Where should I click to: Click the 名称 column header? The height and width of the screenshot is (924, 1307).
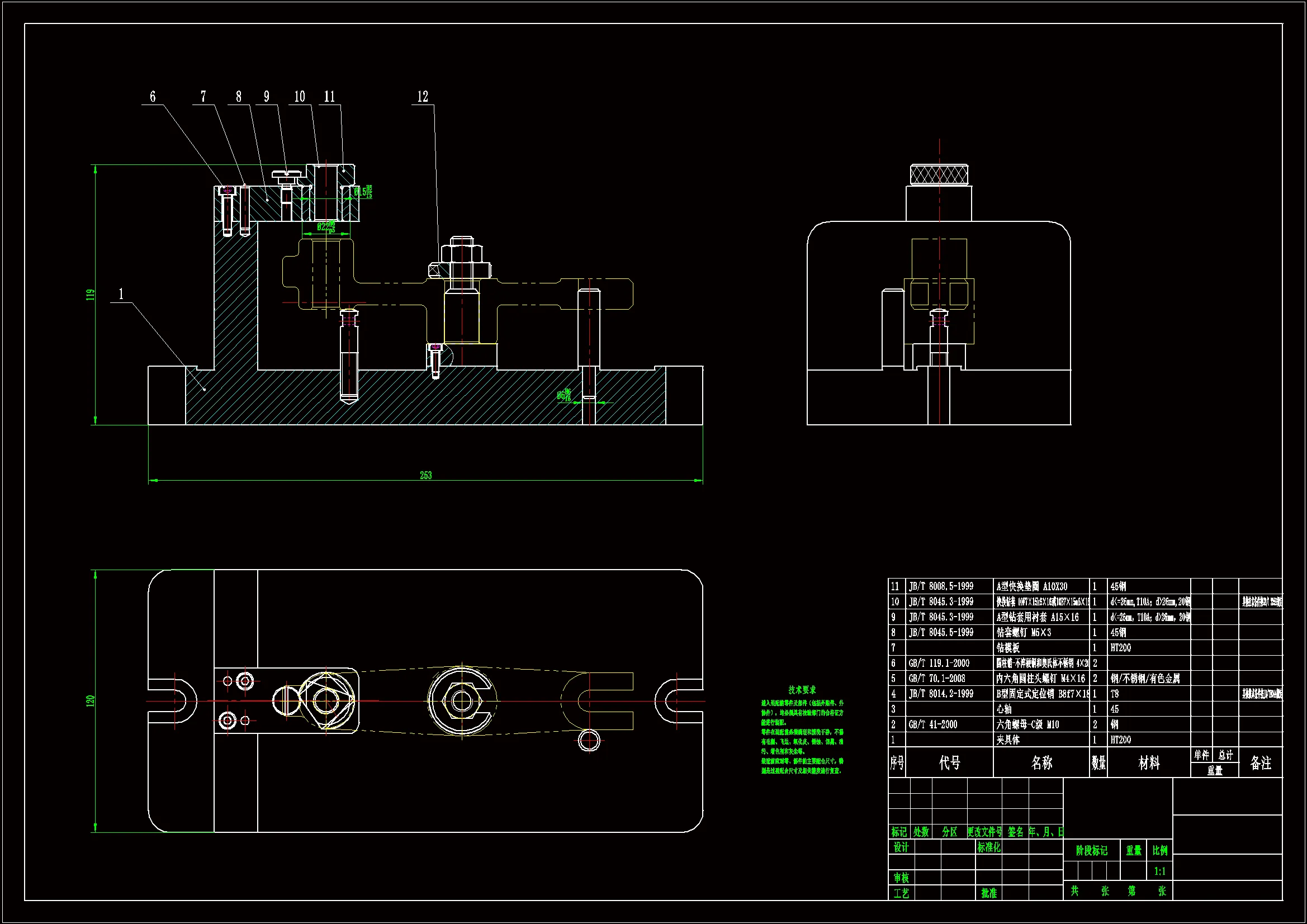pyautogui.click(x=1041, y=763)
